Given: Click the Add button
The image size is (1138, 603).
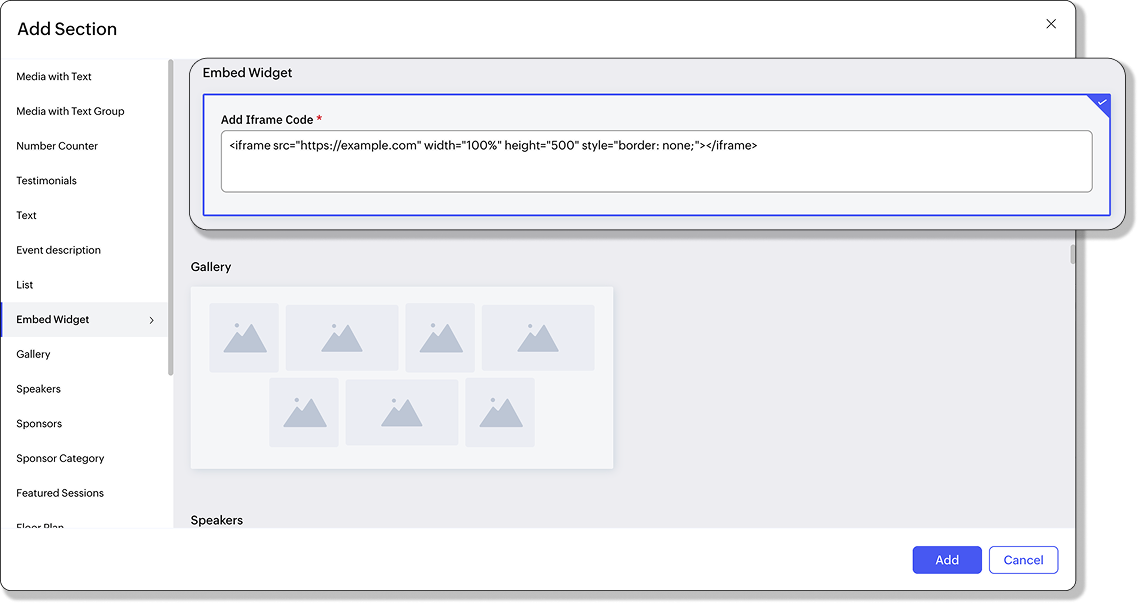Looking at the screenshot, I should tap(946, 560).
